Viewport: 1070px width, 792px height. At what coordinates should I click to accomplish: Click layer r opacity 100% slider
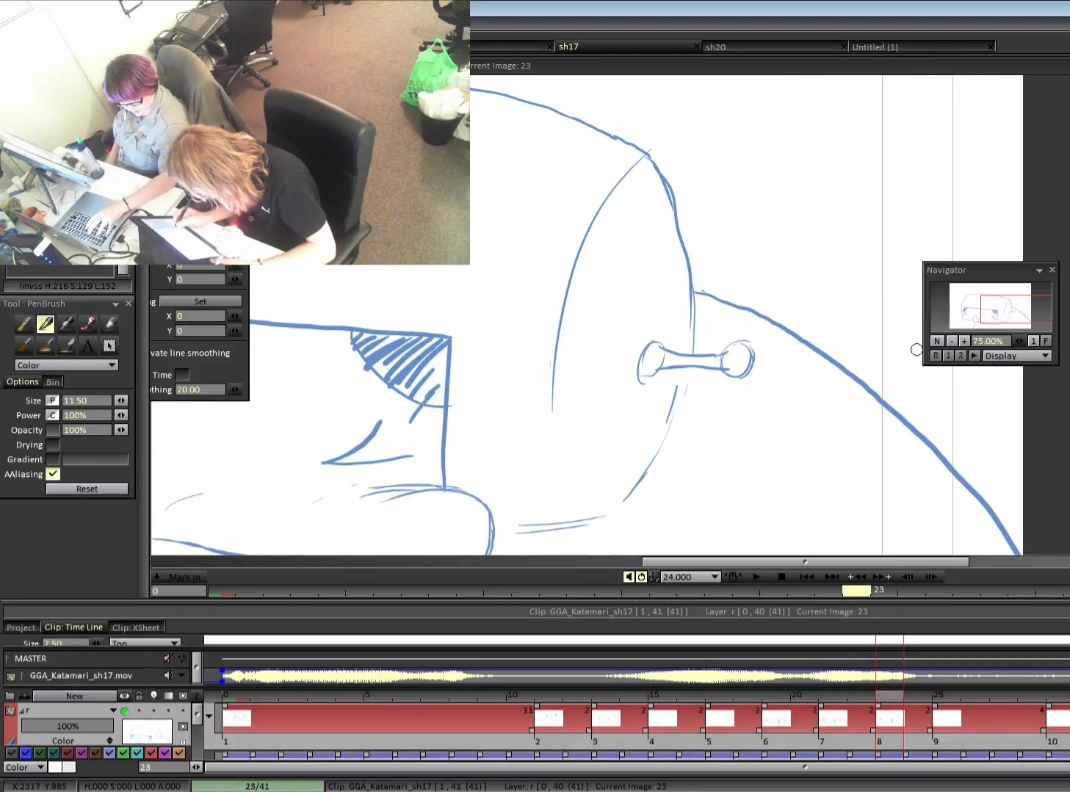pyautogui.click(x=67, y=726)
